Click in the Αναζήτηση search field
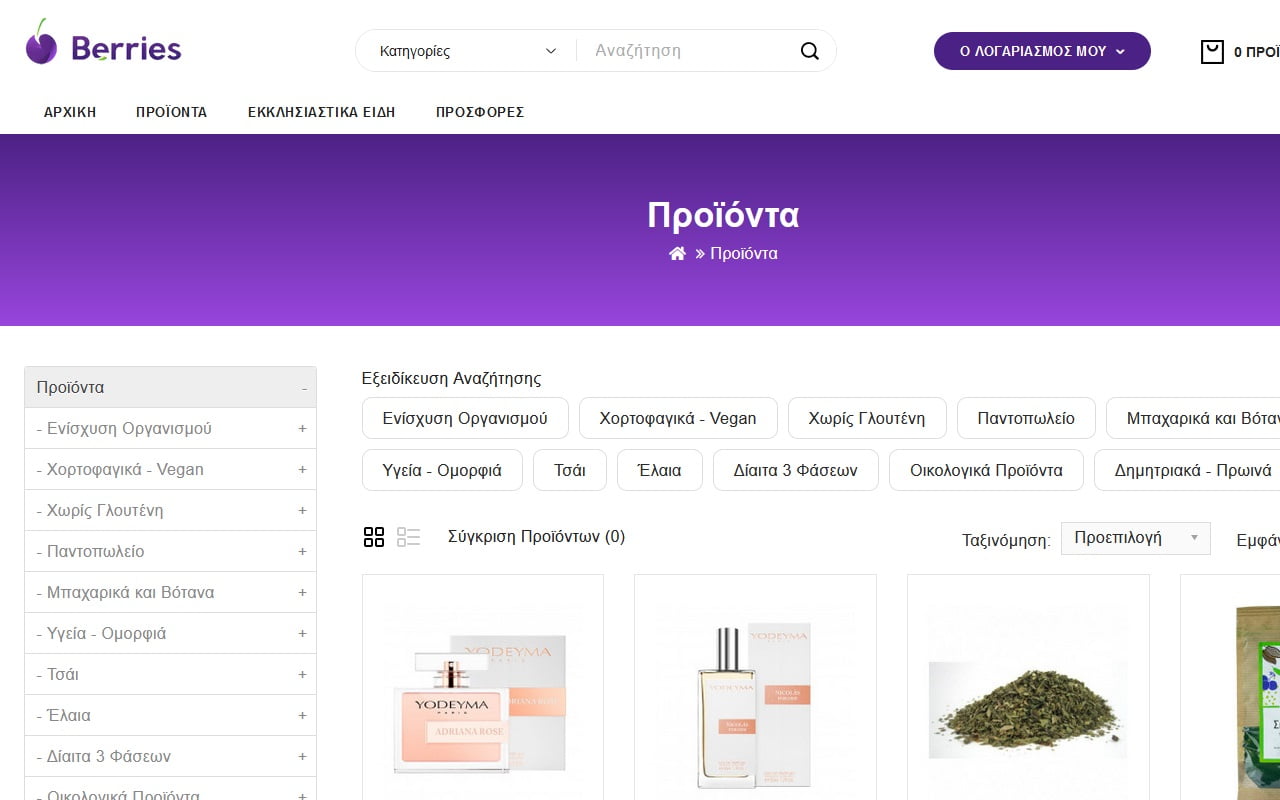The width and height of the screenshot is (1280, 800). (690, 51)
